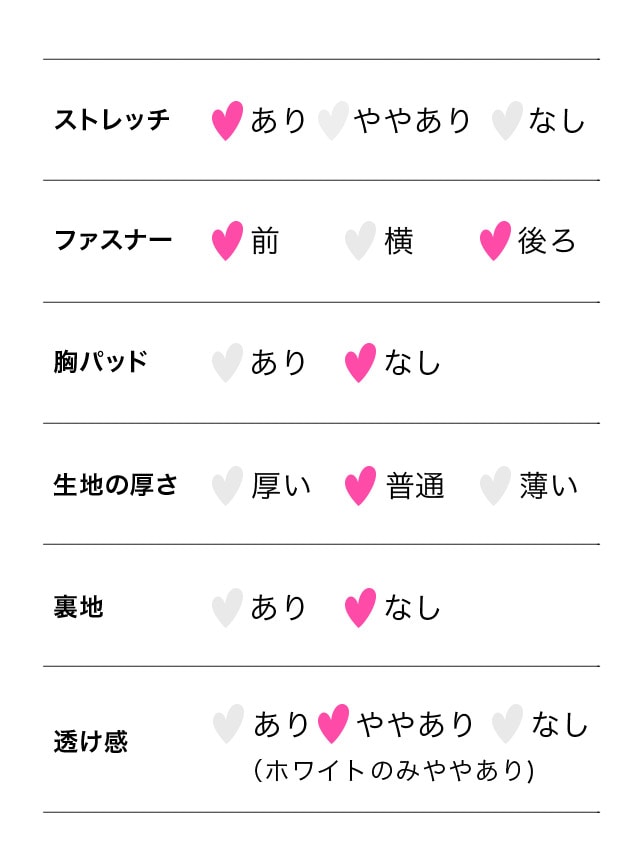Click the grey heart beside 胸パッド あり

[227, 363]
